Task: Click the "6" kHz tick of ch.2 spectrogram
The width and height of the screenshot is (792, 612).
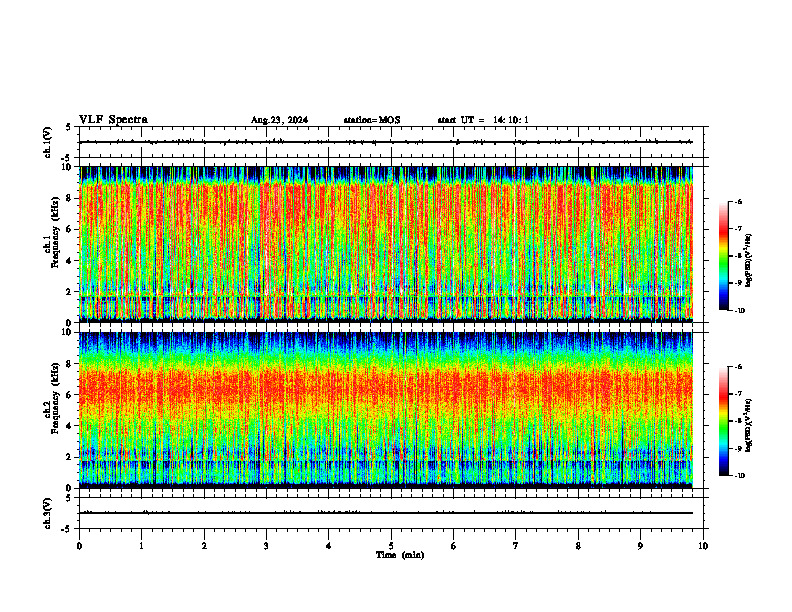Action: tap(69, 395)
